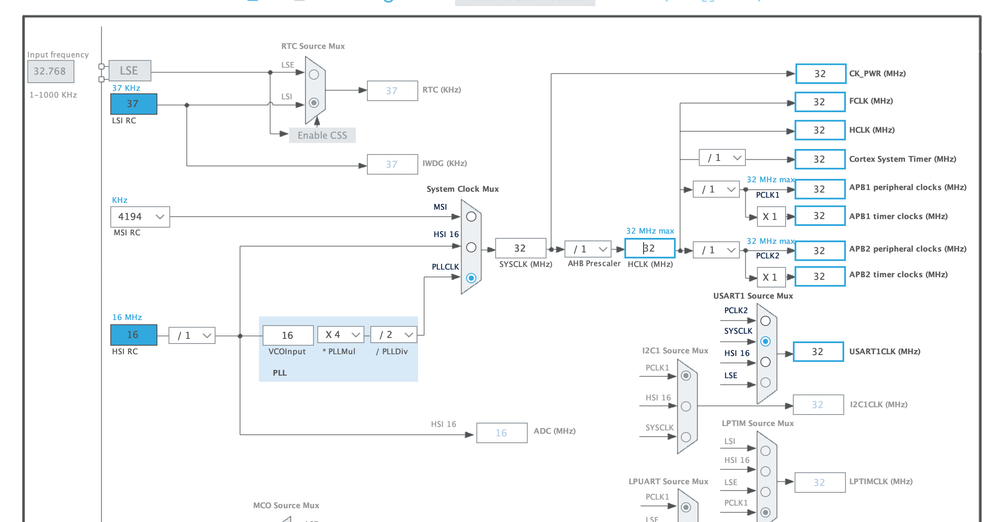Open the AHB Prescaler dropdown
Image resolution: width=999 pixels, height=522 pixels.
click(x=588, y=249)
